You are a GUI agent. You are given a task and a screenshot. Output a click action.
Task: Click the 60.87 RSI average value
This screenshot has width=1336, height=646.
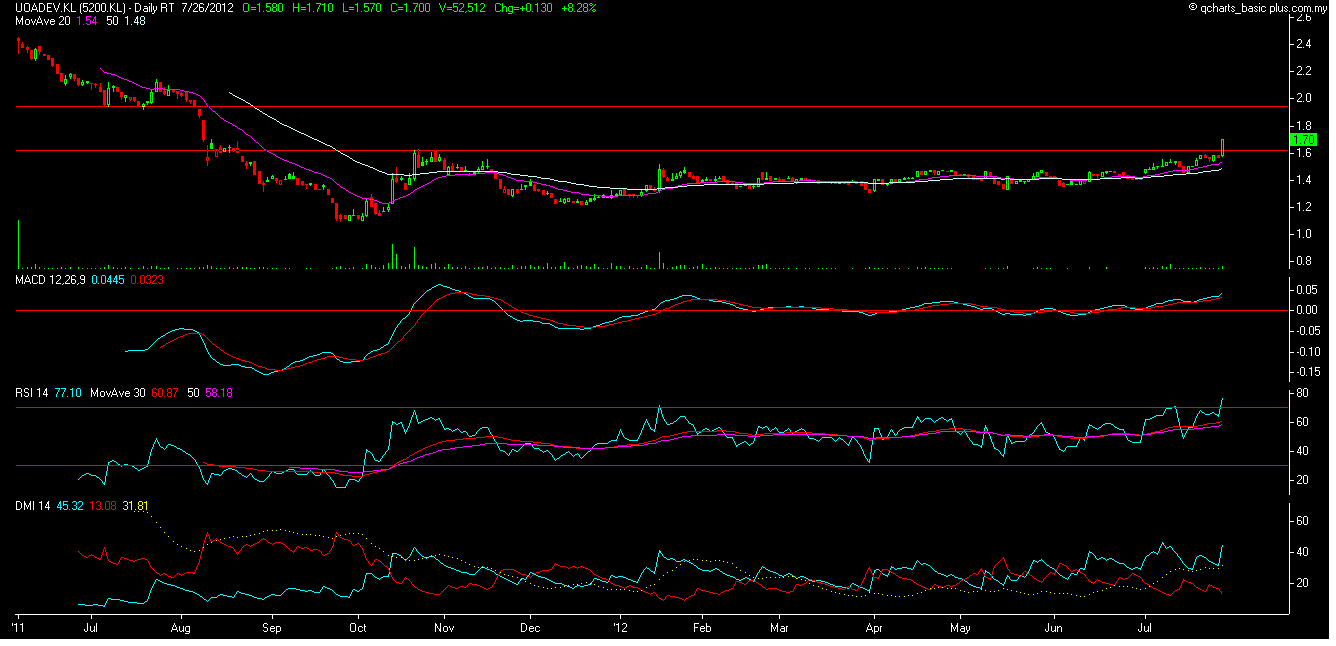click(163, 393)
